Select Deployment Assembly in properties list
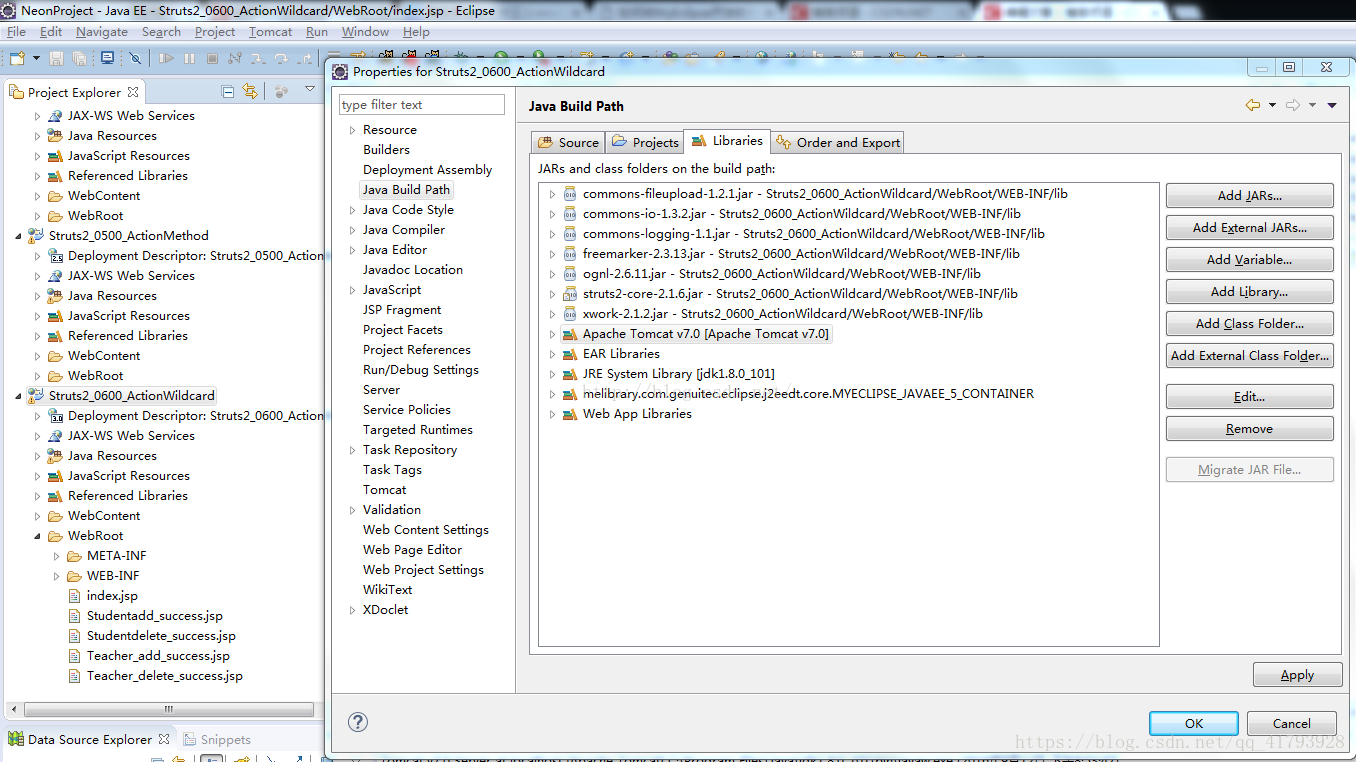Image resolution: width=1356 pixels, height=762 pixels. point(427,169)
